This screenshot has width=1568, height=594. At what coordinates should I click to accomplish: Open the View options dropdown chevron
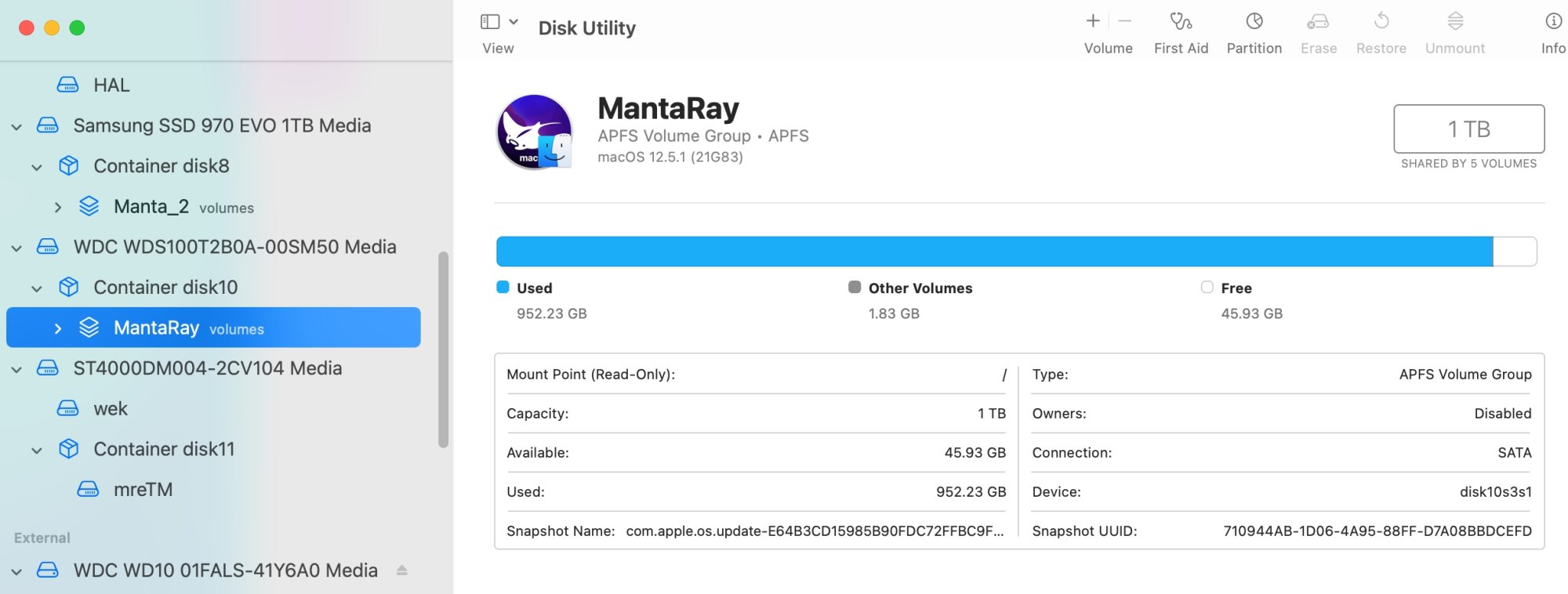click(514, 22)
